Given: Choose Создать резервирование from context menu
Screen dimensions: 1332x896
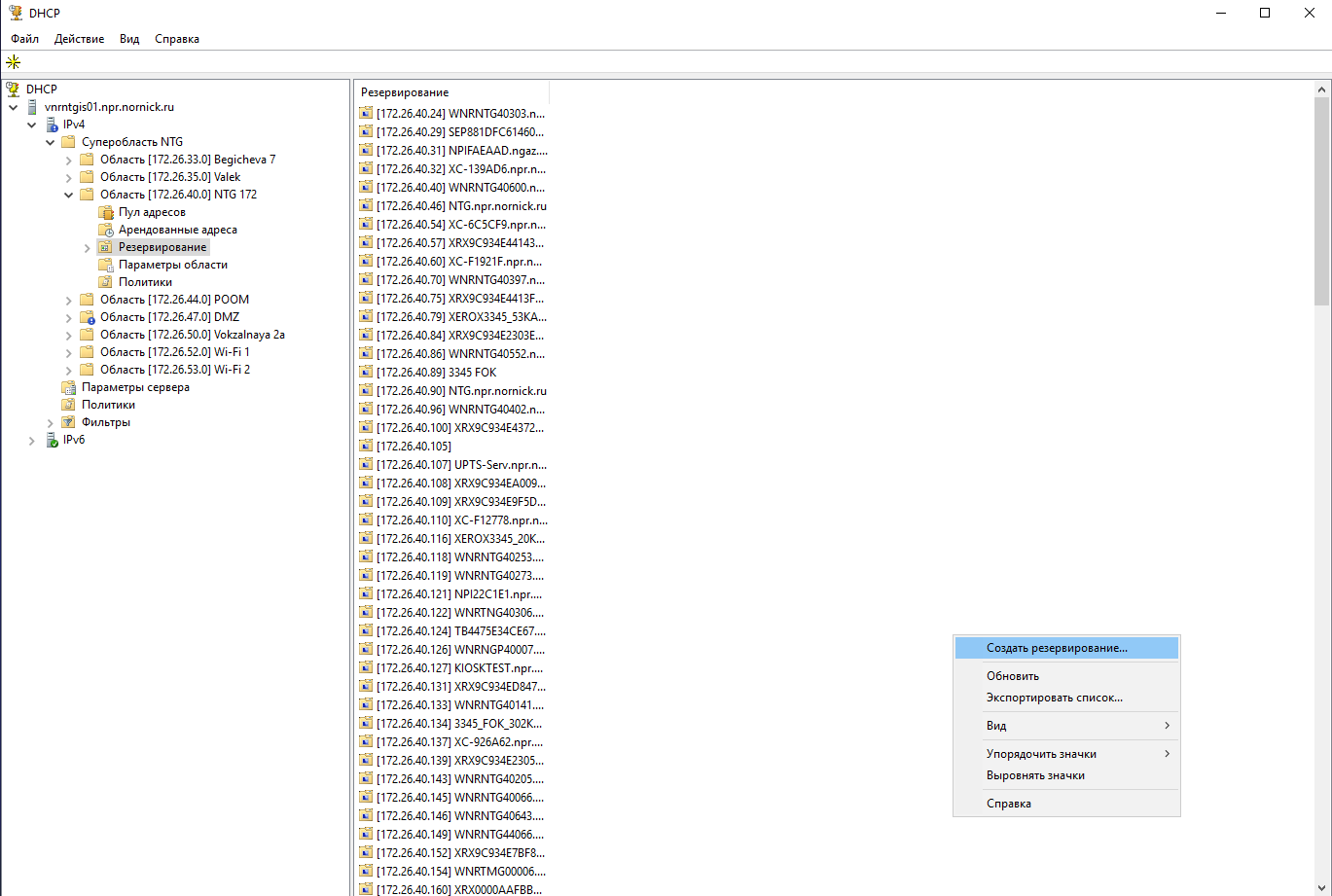Looking at the screenshot, I should [1057, 647].
